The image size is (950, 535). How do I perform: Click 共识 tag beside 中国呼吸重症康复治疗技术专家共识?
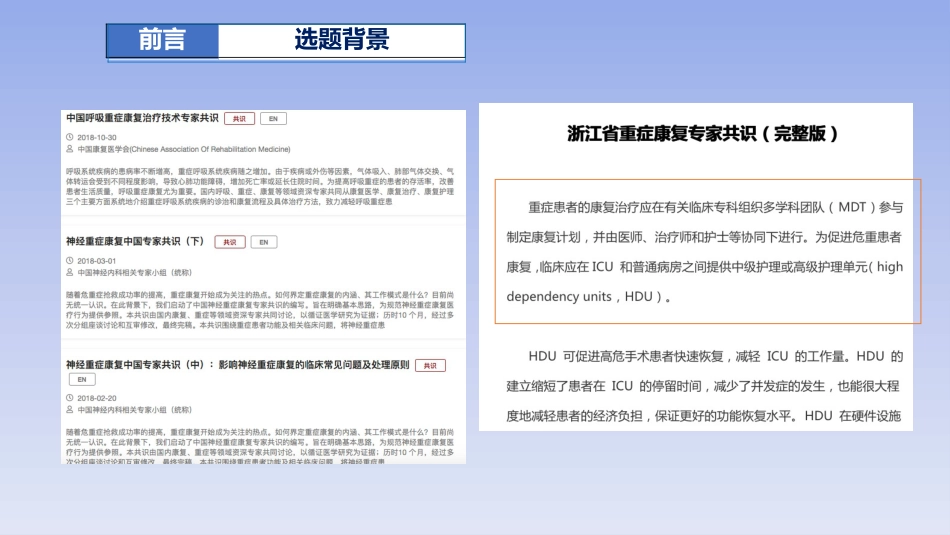tap(239, 119)
